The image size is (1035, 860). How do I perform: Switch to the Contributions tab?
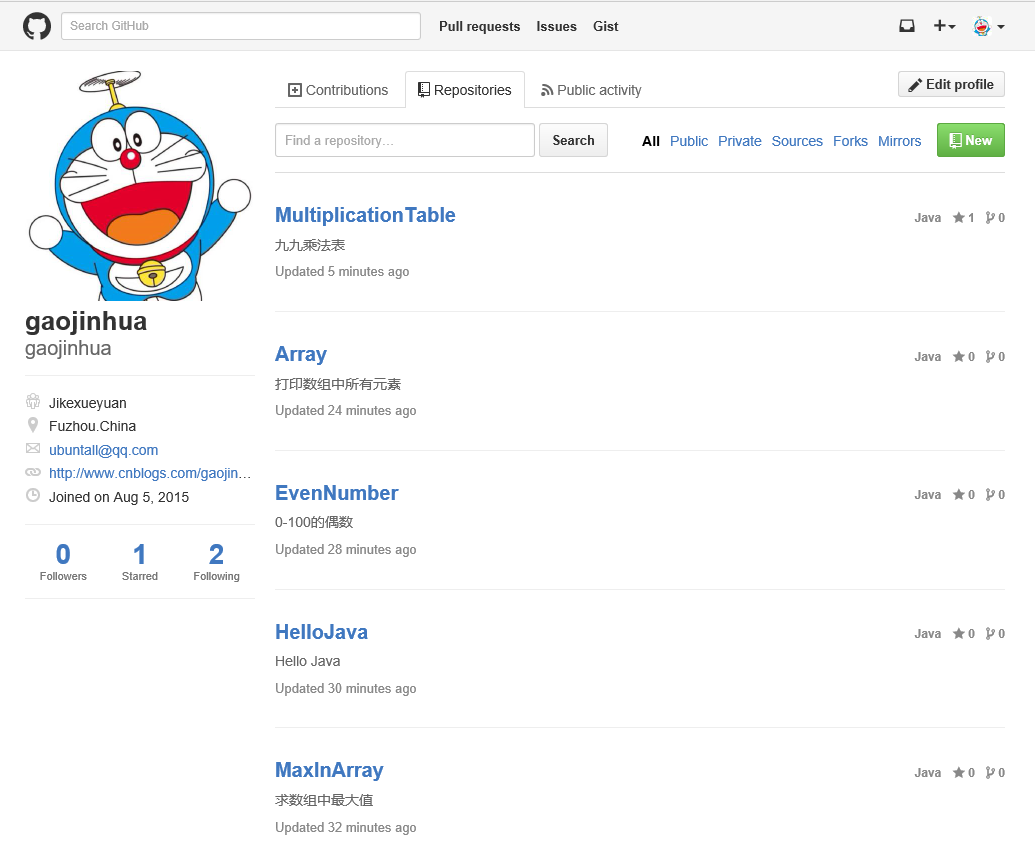338,90
